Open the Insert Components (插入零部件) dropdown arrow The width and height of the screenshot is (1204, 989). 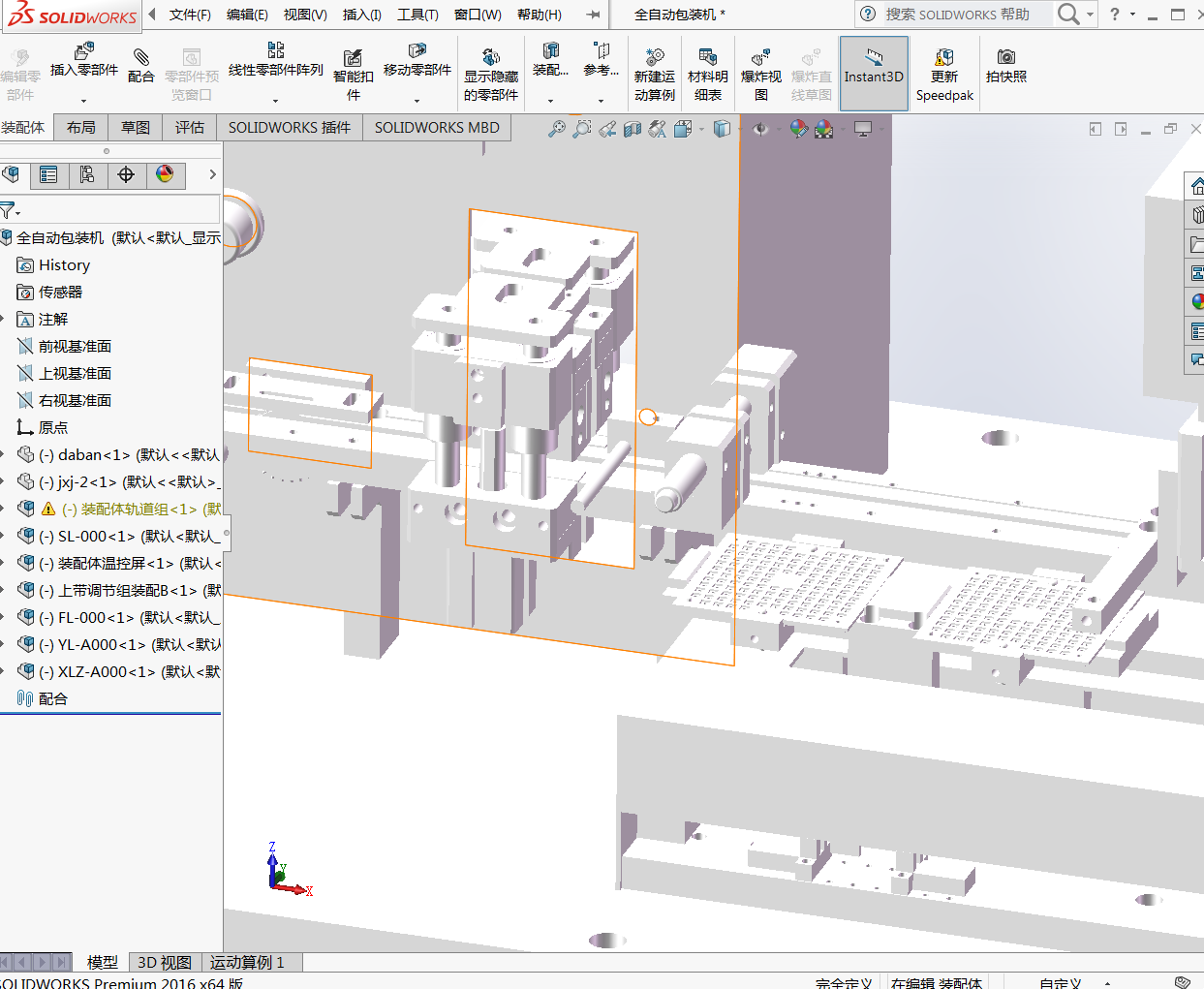(83, 101)
